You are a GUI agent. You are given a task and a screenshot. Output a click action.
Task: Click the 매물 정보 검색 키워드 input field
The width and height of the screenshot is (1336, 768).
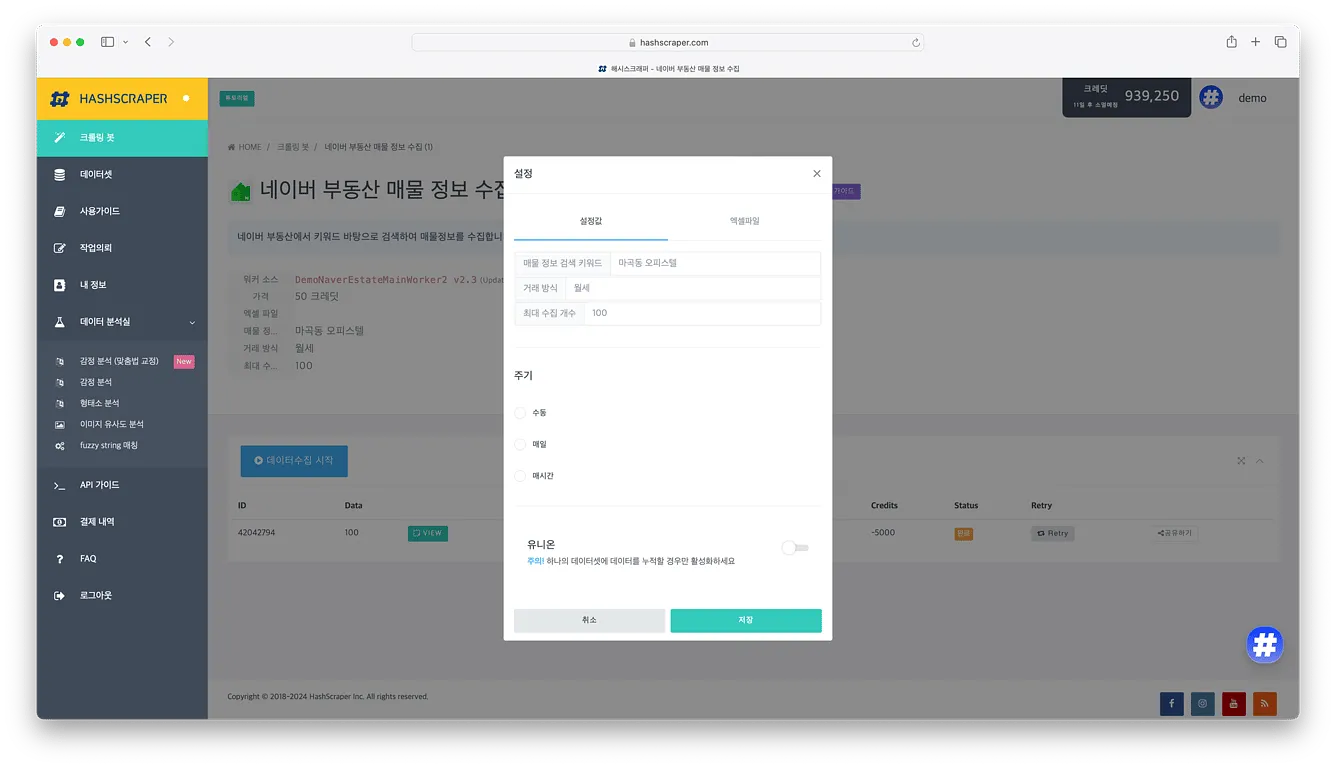[714, 263]
